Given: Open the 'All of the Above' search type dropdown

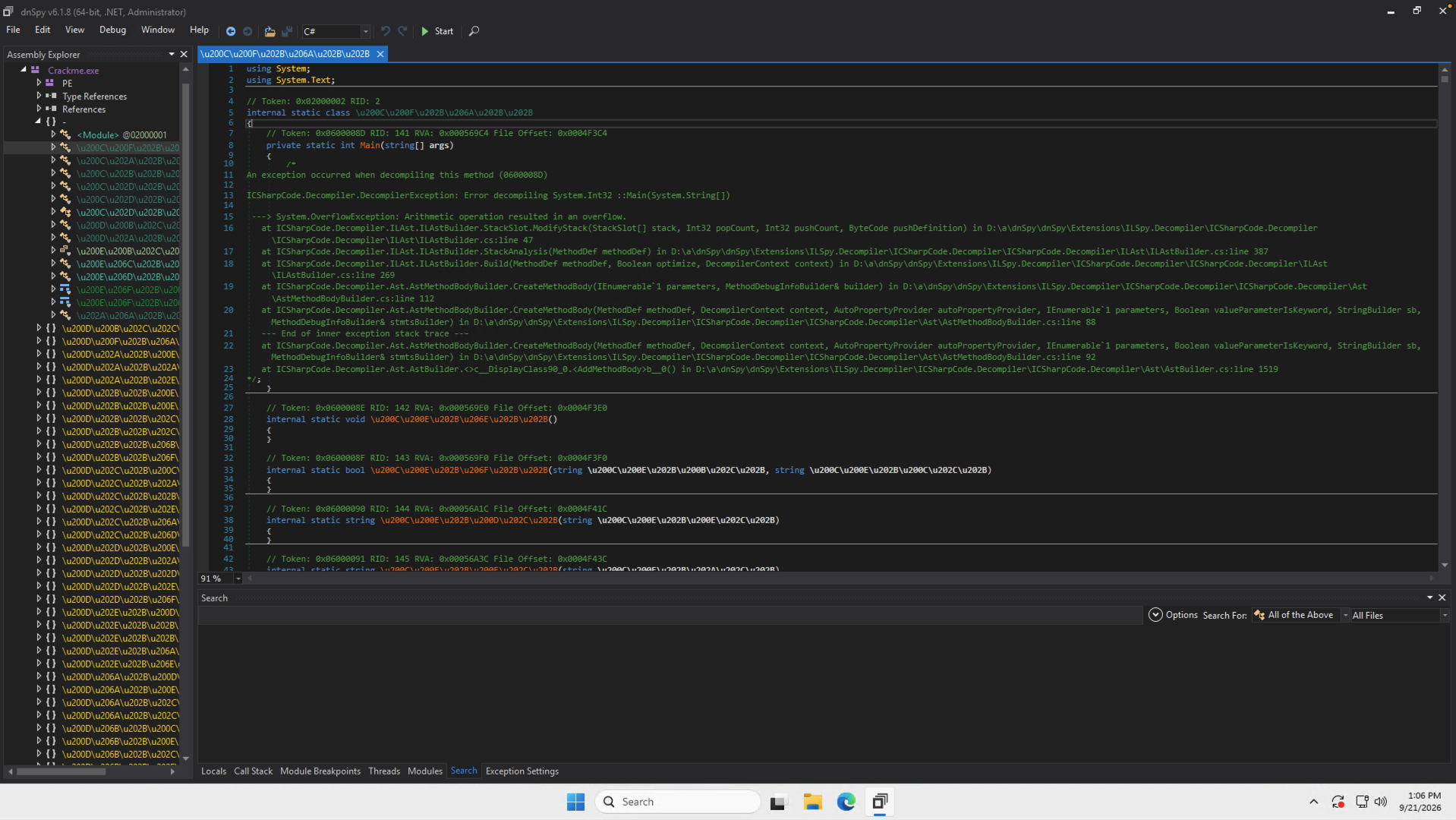Looking at the screenshot, I should [1301, 615].
